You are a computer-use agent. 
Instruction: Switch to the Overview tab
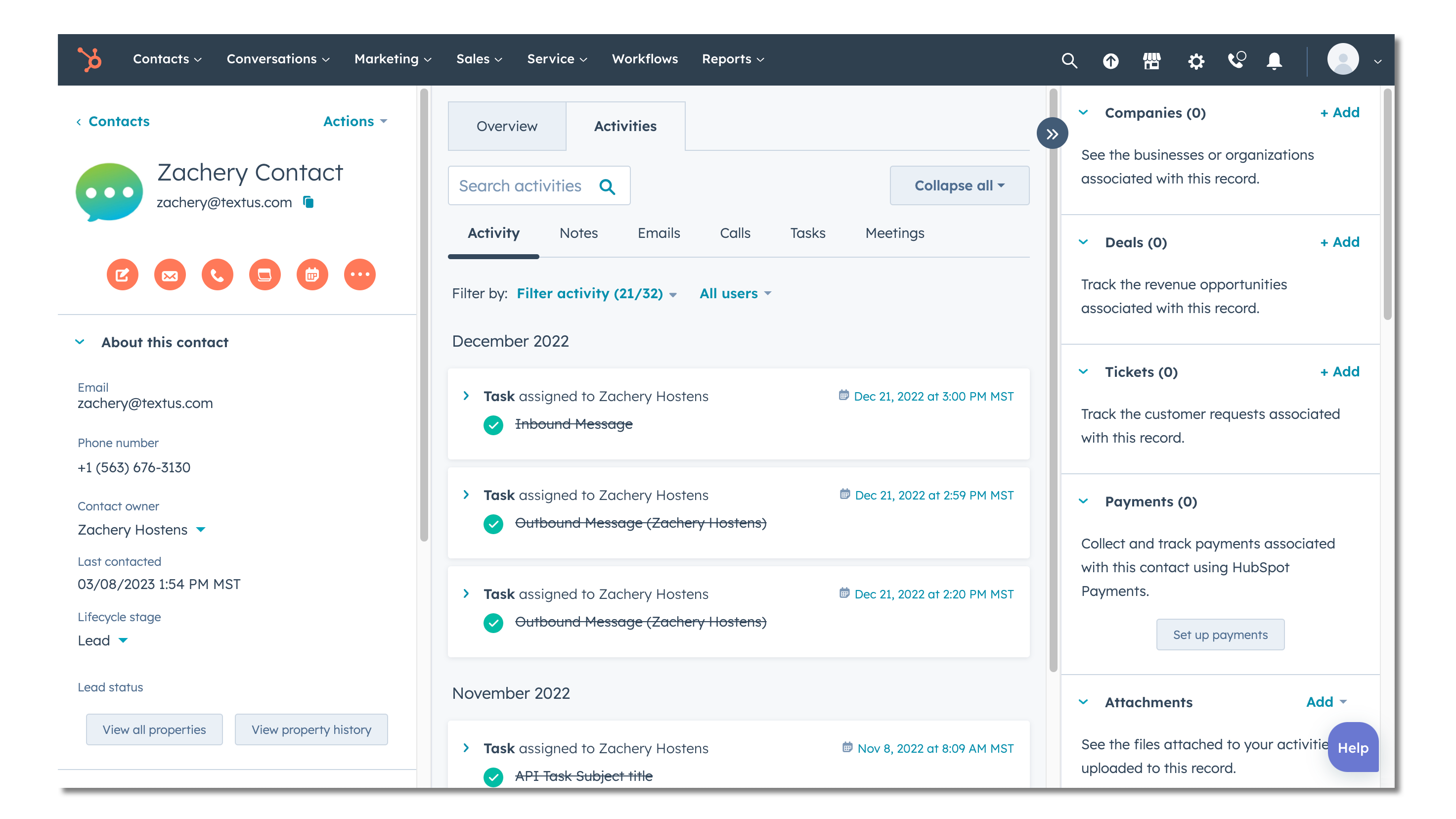(506, 126)
